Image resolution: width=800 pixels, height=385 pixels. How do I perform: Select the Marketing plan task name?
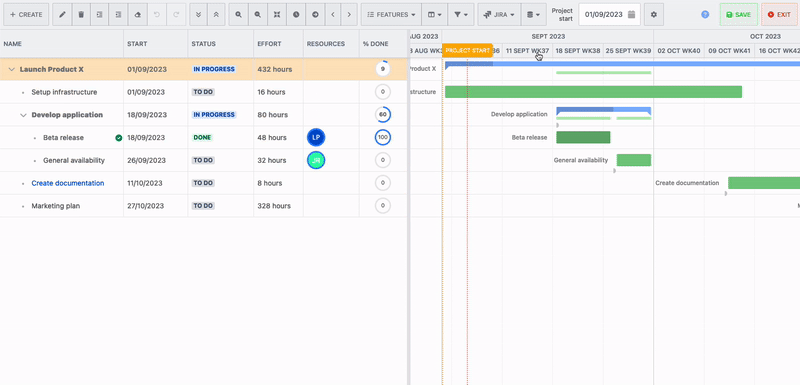(x=56, y=206)
